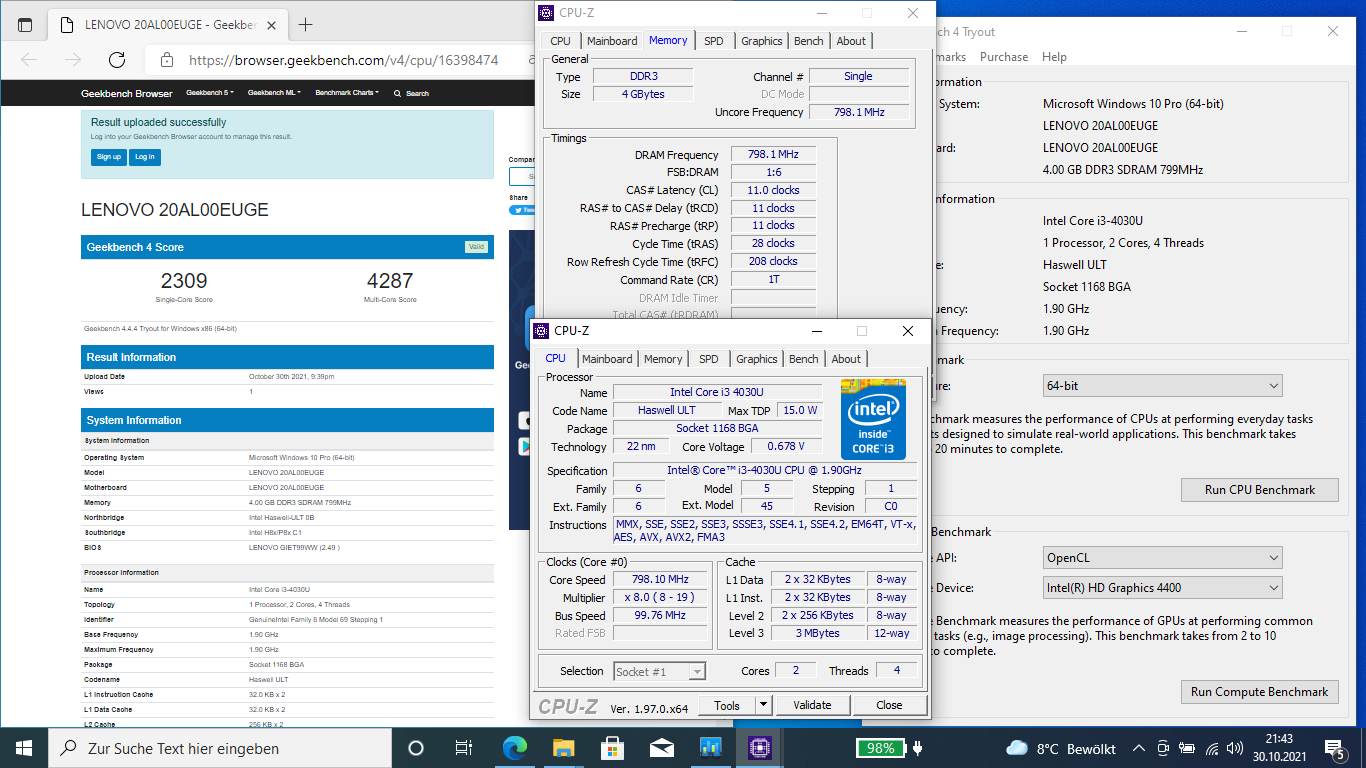The width and height of the screenshot is (1366, 768).
Task: Switch to Microsoft Edge in the taskbar
Action: (x=514, y=748)
